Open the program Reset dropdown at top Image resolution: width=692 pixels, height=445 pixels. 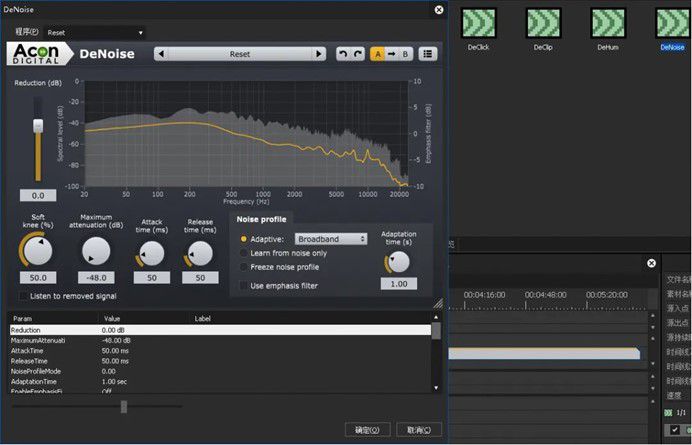(x=95, y=32)
